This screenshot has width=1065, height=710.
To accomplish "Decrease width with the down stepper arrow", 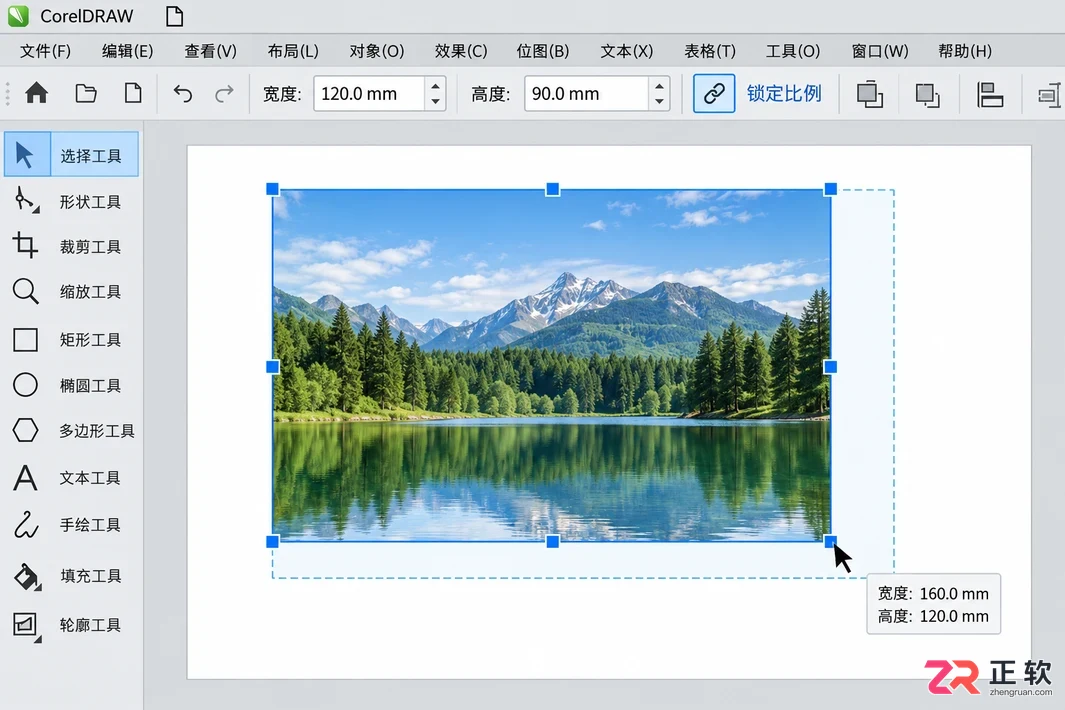I will 435,101.
